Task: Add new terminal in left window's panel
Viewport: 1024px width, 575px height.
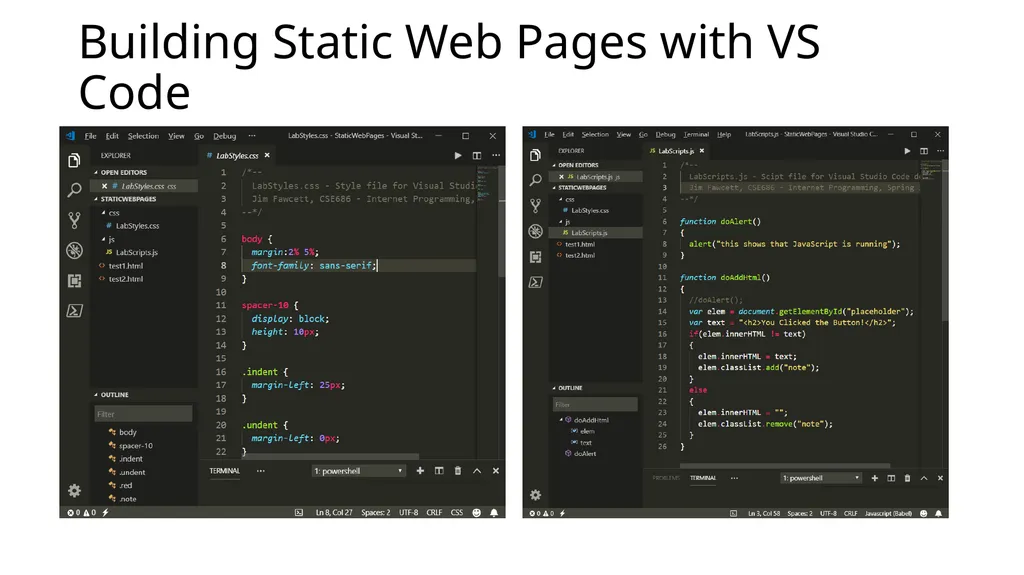Action: coord(420,470)
